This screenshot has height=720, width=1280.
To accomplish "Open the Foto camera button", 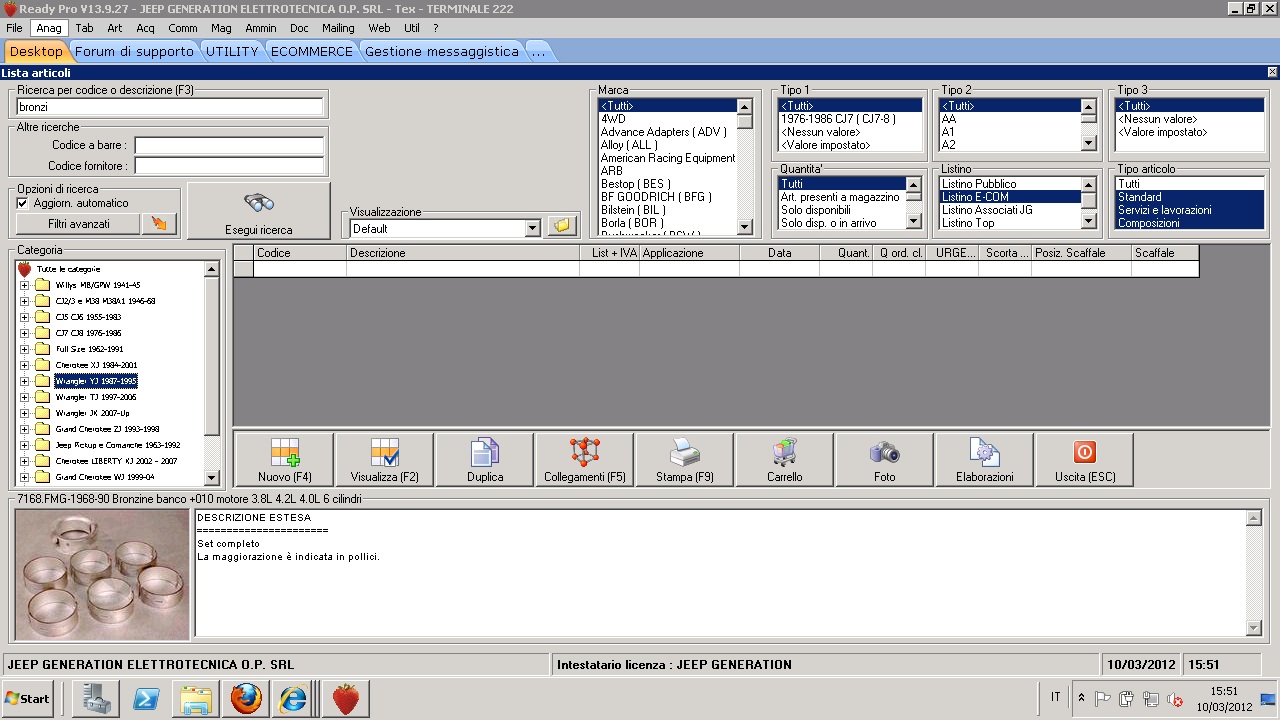I will click(885, 460).
